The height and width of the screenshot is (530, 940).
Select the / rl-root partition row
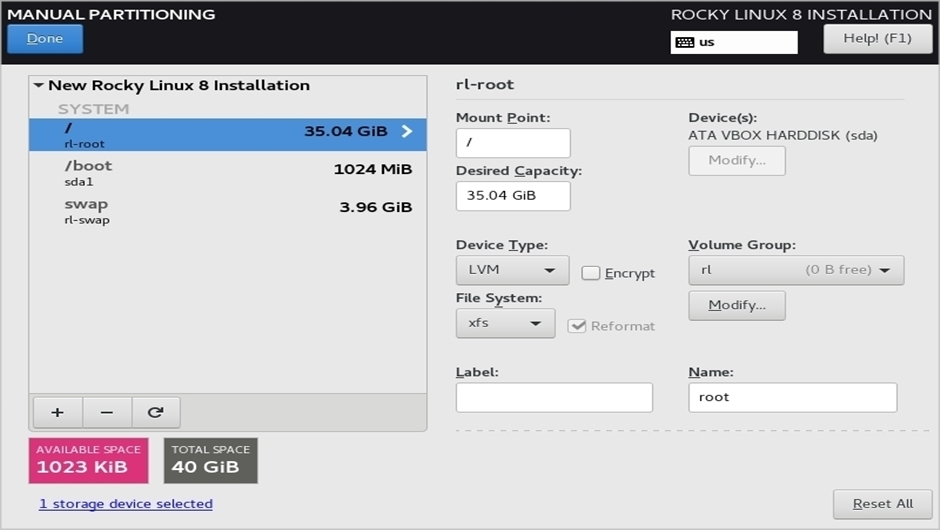coord(228,134)
